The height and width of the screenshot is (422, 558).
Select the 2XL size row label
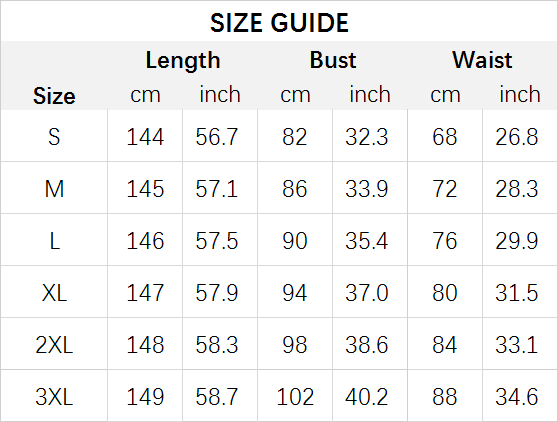54,345
